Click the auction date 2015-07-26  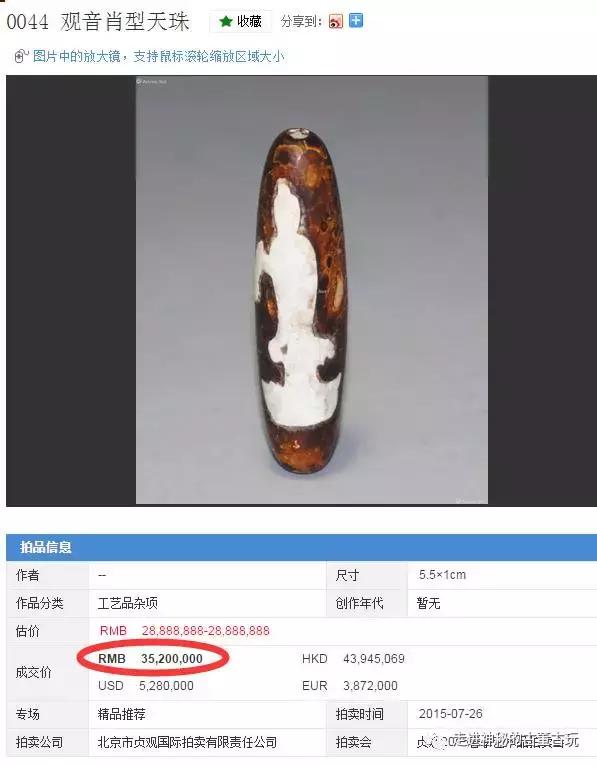click(450, 714)
